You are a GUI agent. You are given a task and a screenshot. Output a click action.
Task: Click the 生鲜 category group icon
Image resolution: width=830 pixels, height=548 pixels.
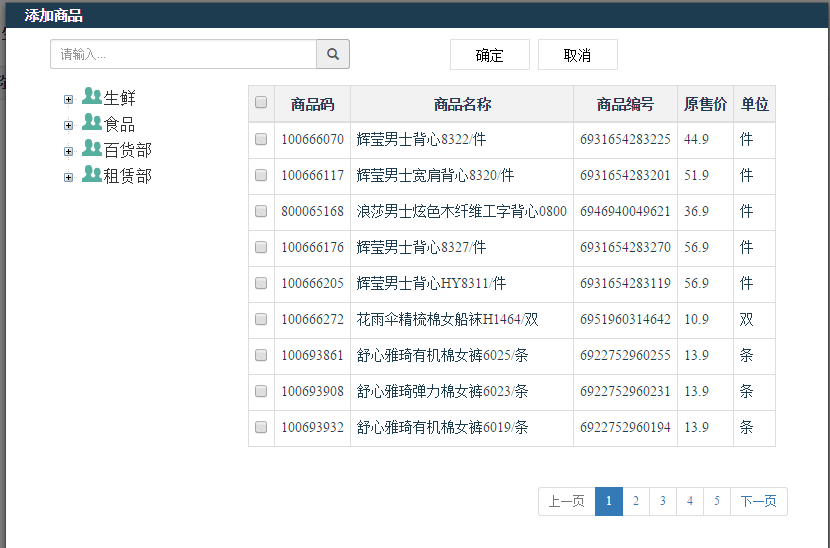click(92, 96)
